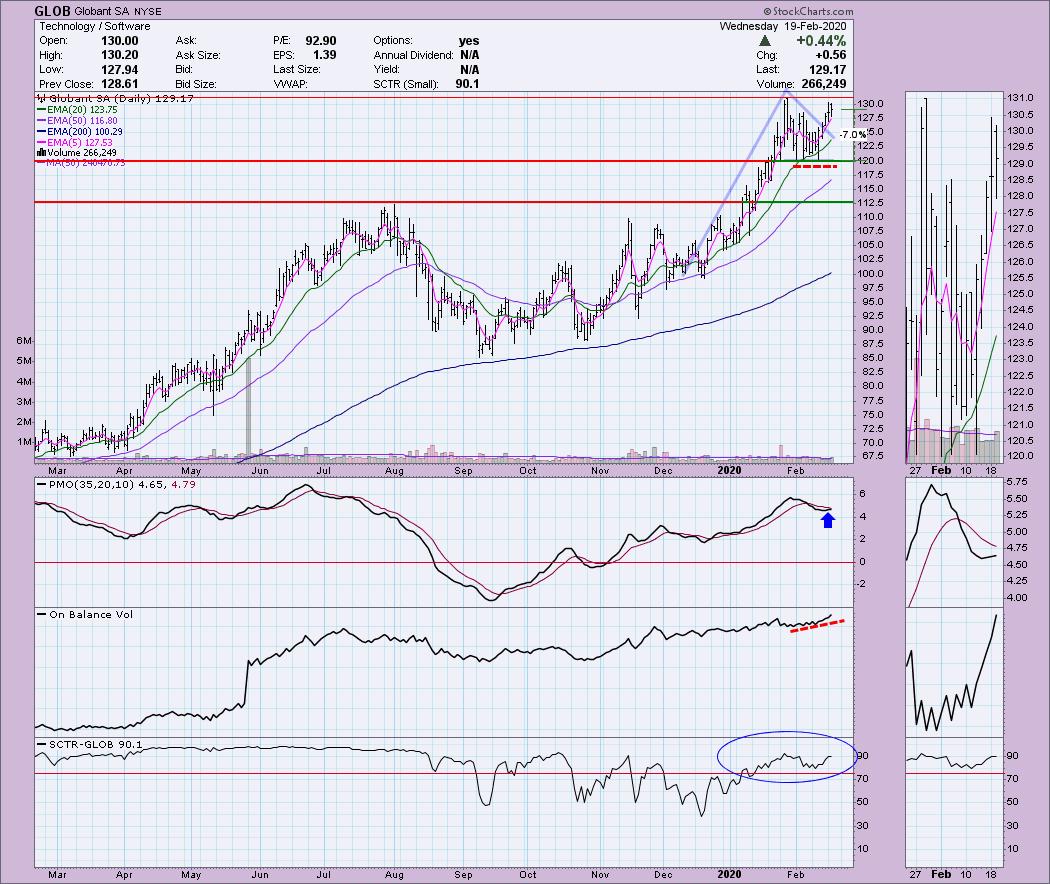Click the EMA(200) 100.29 legend entry
The width and height of the screenshot is (1050, 884).
click(80, 132)
